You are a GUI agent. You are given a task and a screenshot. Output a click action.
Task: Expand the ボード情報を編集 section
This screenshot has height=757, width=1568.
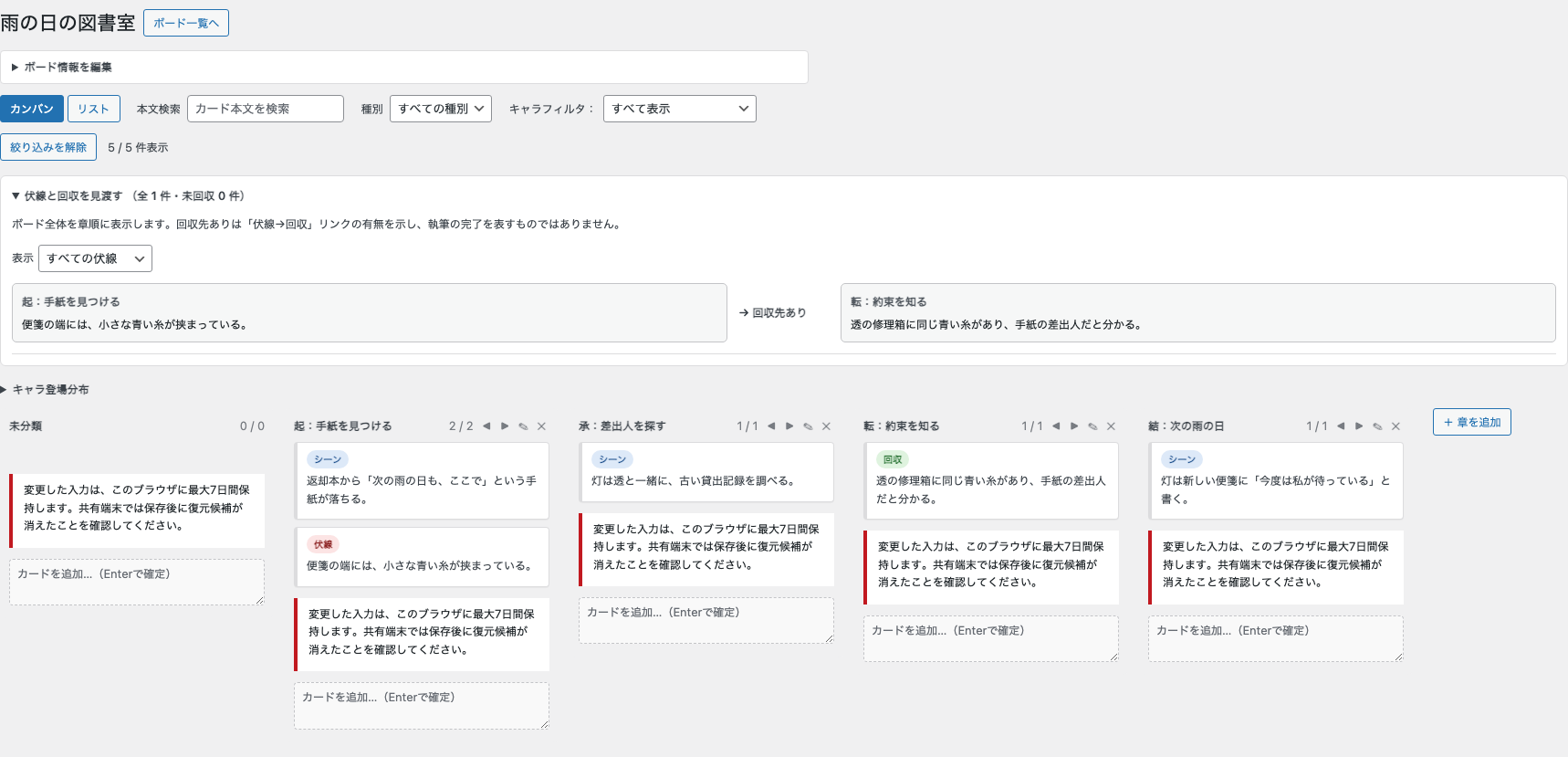click(62, 68)
